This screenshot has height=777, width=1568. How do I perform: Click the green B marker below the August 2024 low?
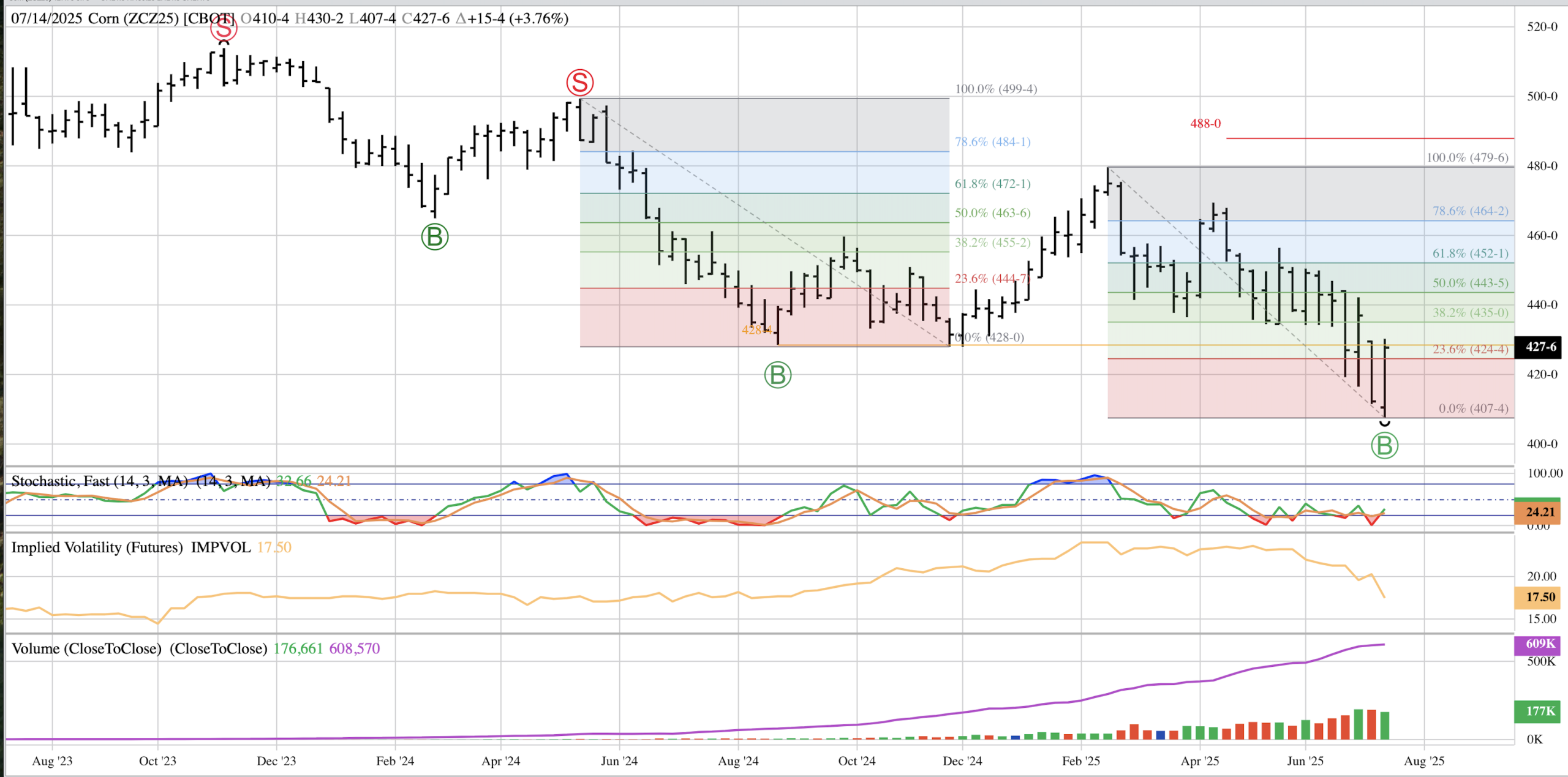(x=778, y=375)
